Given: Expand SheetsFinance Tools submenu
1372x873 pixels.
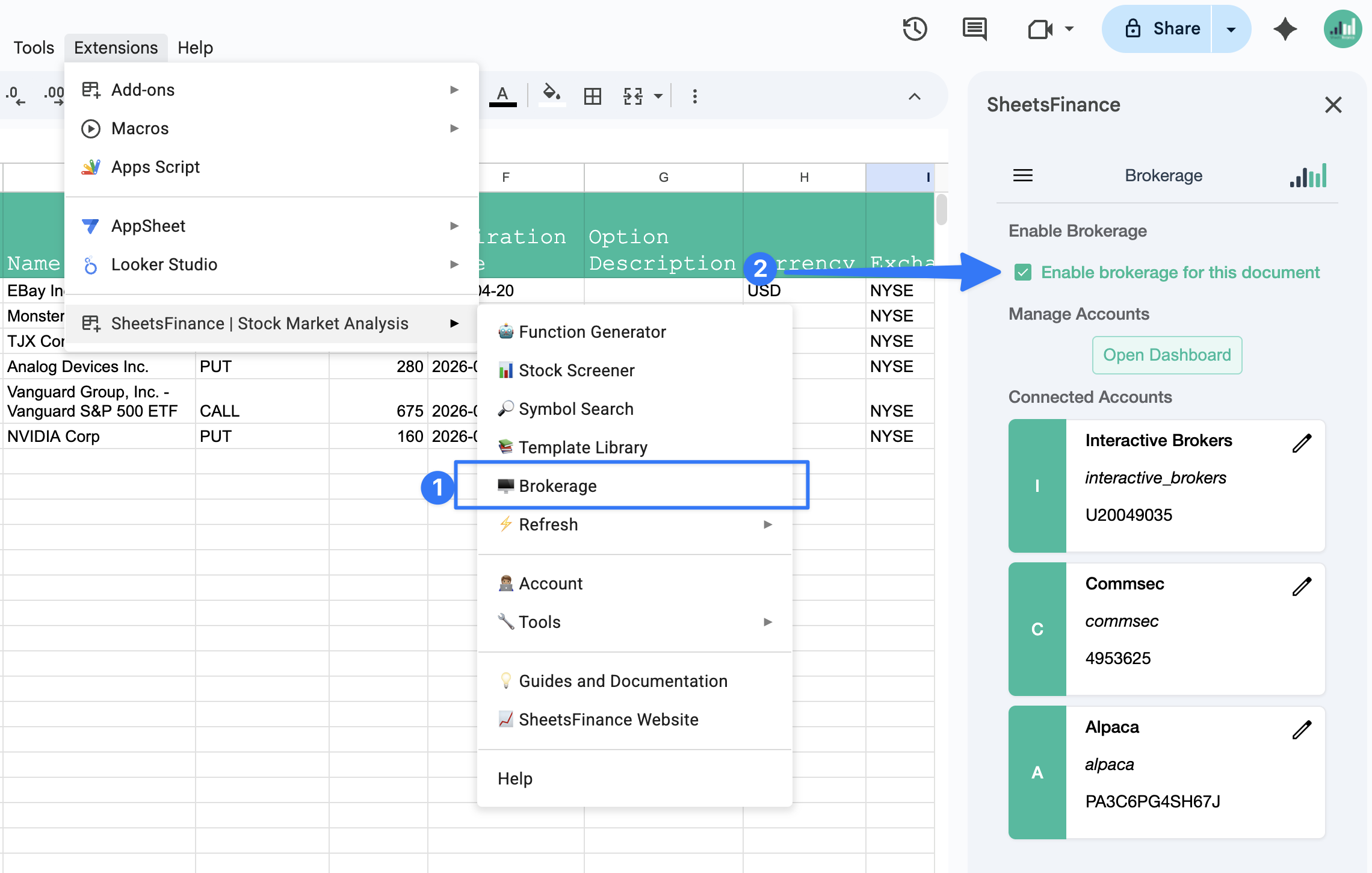Looking at the screenshot, I should (x=635, y=622).
